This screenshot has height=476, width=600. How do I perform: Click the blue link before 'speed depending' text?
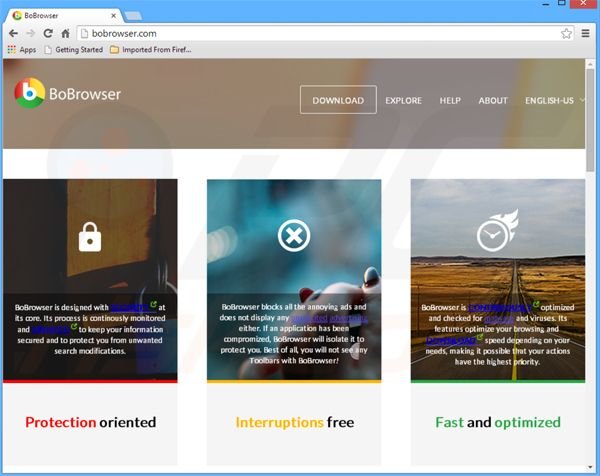(451, 340)
